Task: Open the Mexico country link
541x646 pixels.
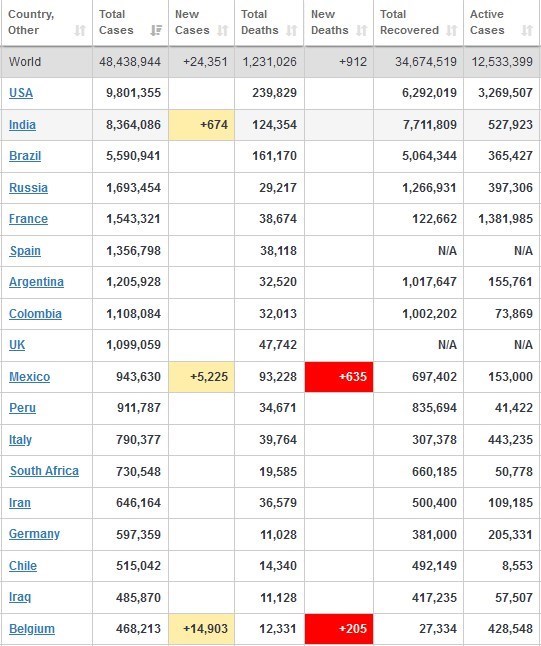Action: (x=30, y=377)
